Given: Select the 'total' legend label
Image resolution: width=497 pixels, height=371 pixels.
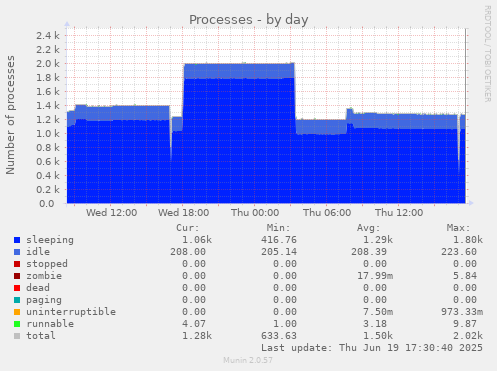Looking at the screenshot, I should click(41, 336).
